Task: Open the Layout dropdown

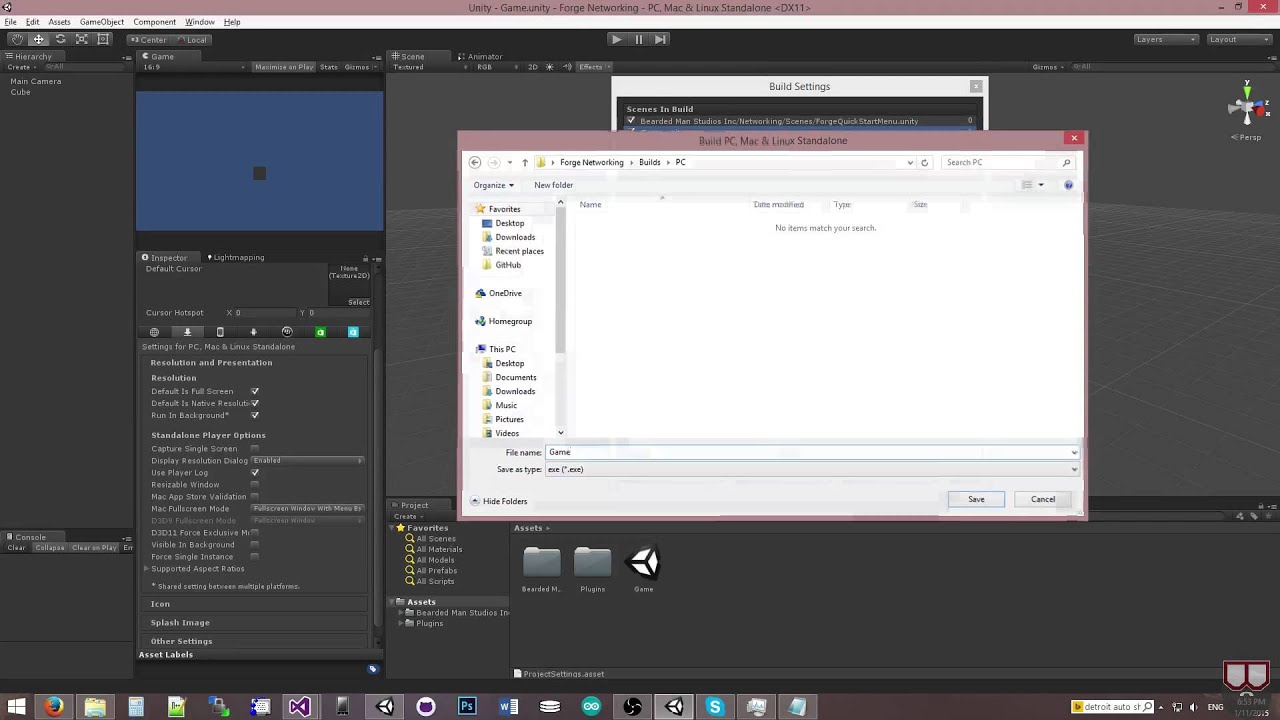Action: point(1239,39)
